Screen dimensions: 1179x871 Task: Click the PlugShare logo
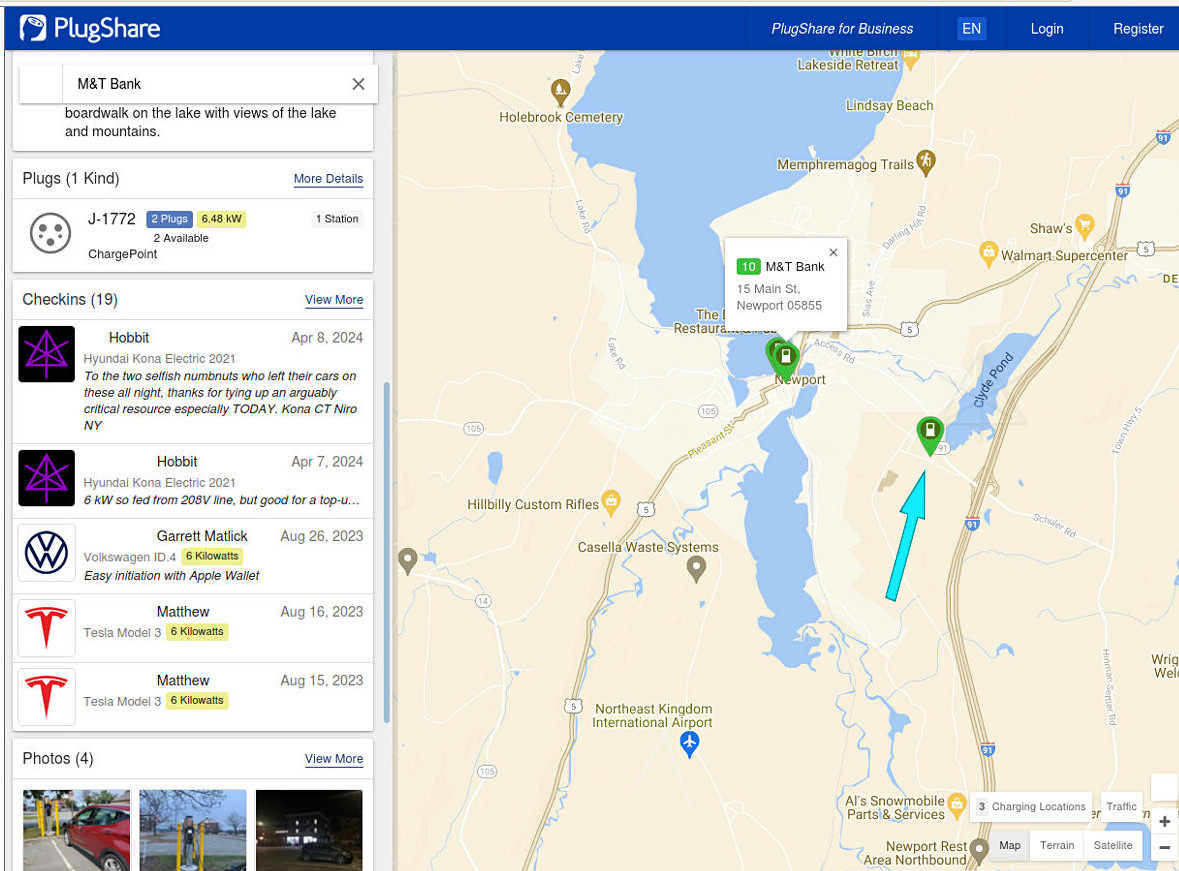coord(90,28)
